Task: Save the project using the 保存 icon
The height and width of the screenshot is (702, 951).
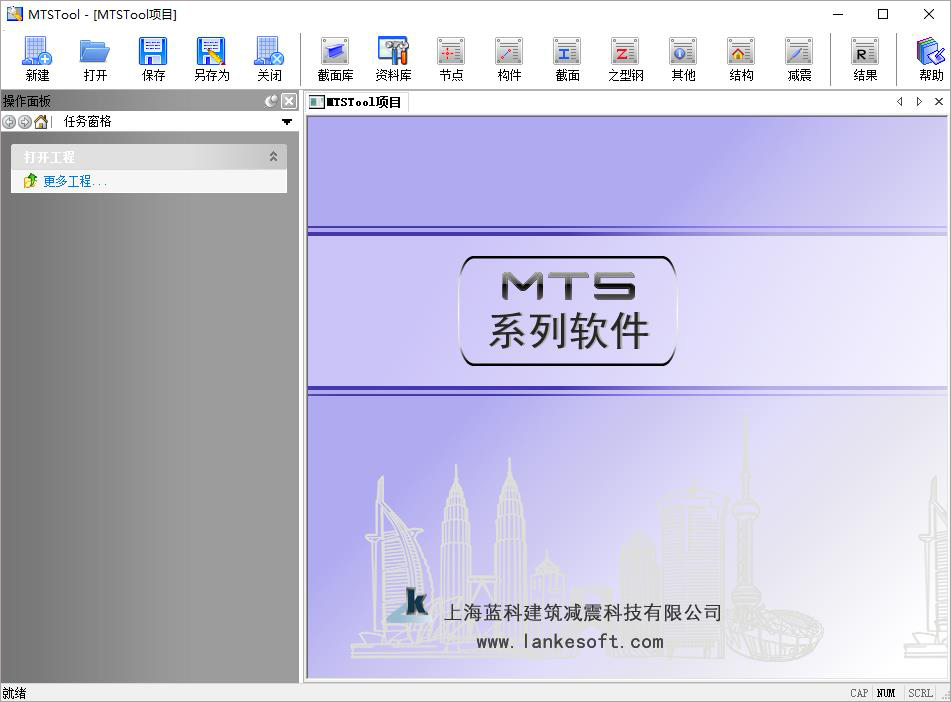Action: coord(153,59)
